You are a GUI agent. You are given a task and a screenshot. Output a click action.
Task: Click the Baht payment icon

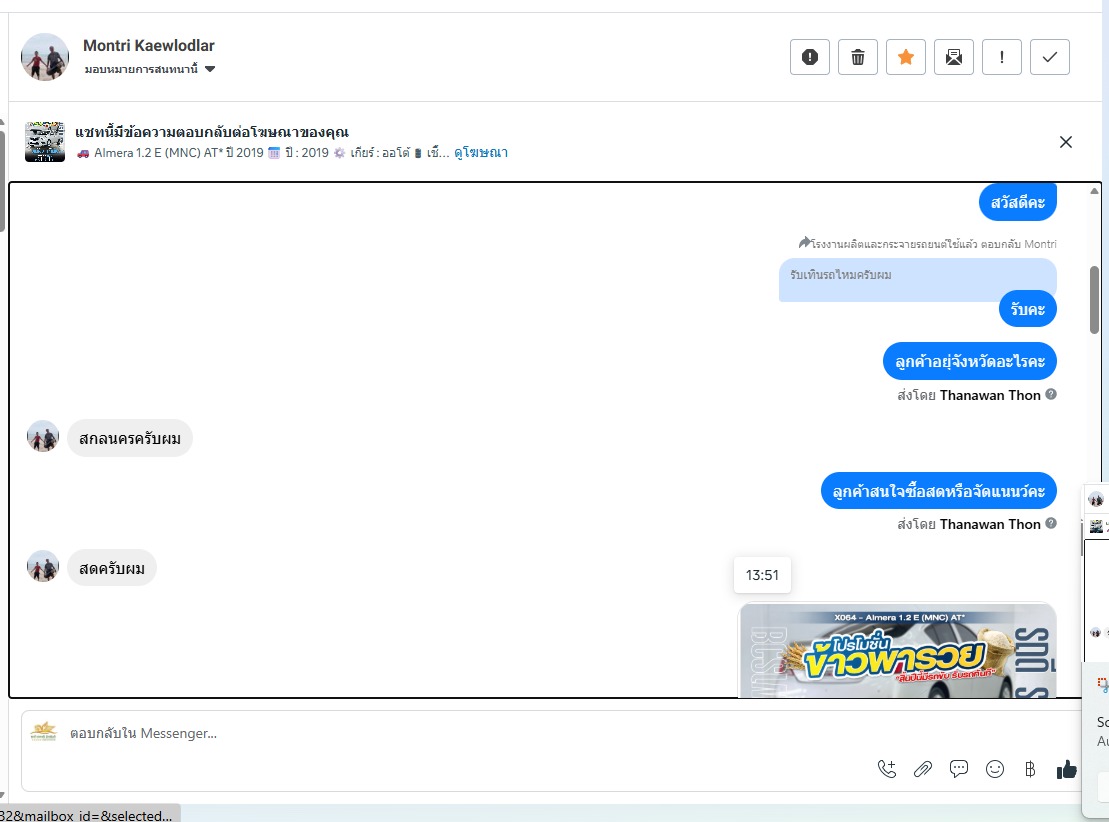(x=1030, y=769)
